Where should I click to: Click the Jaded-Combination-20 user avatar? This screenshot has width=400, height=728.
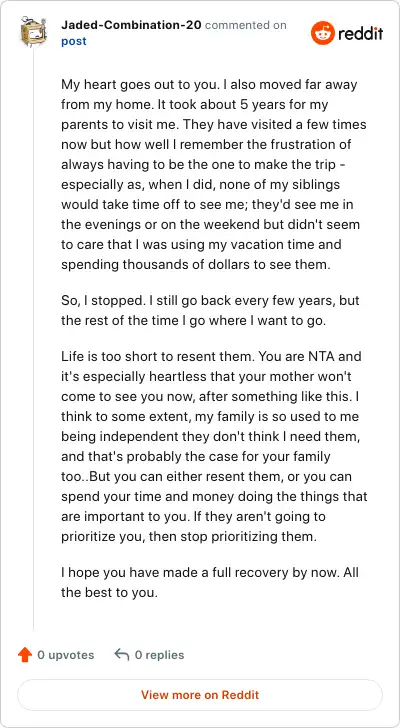(33, 32)
